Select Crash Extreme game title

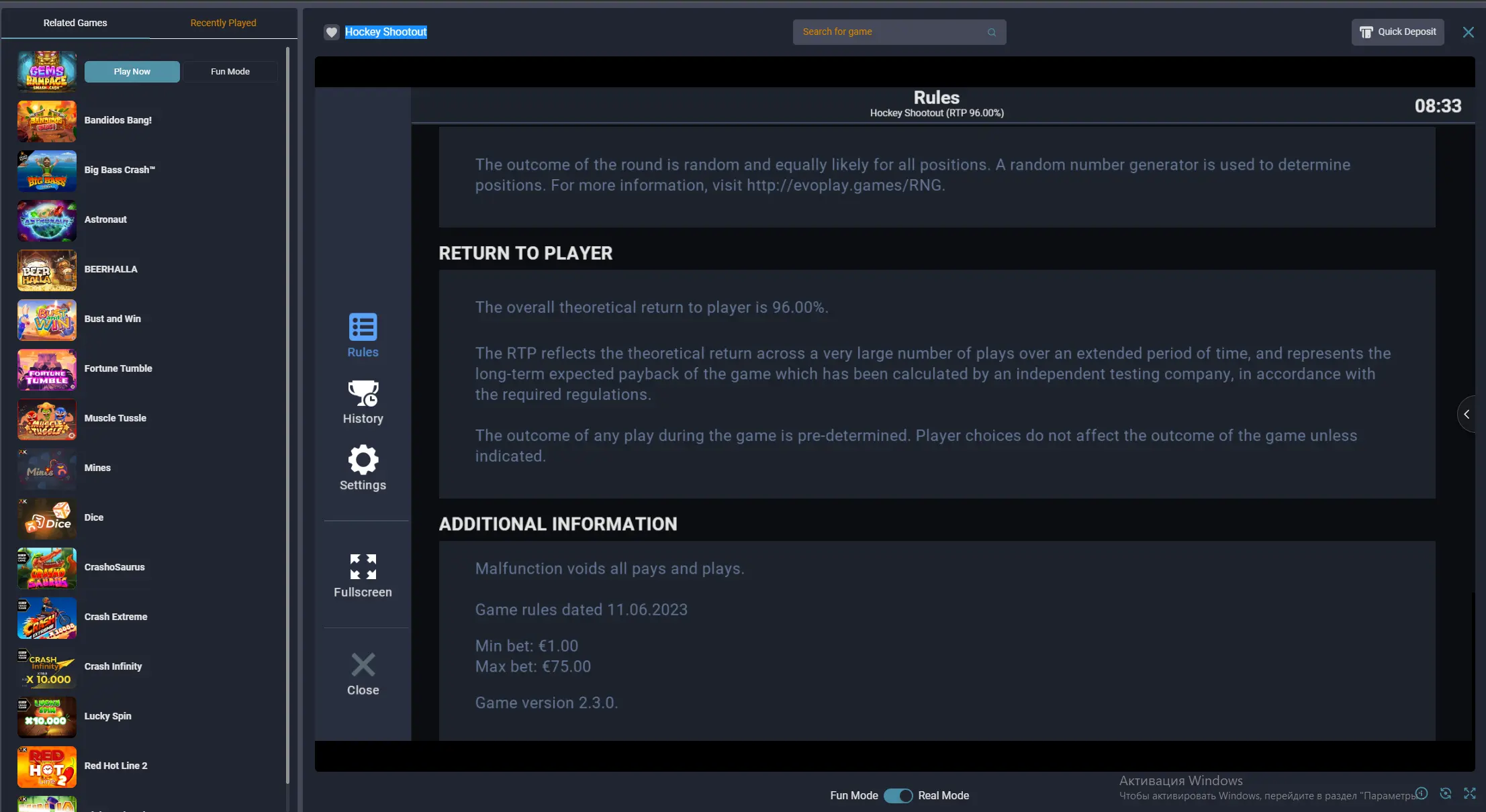tap(116, 617)
